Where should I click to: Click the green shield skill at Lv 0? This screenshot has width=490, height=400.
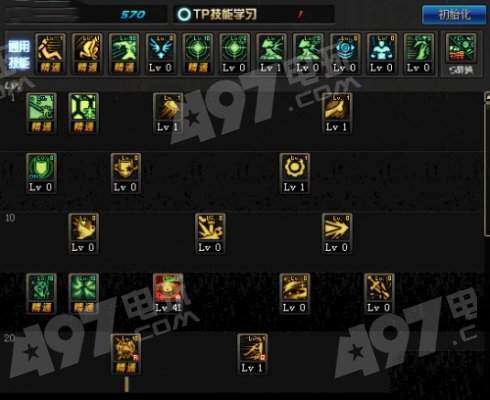pyautogui.click(x=41, y=173)
